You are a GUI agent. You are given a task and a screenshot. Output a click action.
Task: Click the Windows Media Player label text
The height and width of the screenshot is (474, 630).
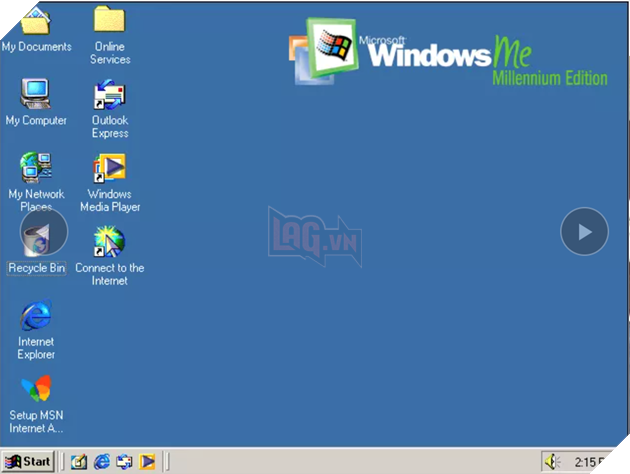(110, 200)
